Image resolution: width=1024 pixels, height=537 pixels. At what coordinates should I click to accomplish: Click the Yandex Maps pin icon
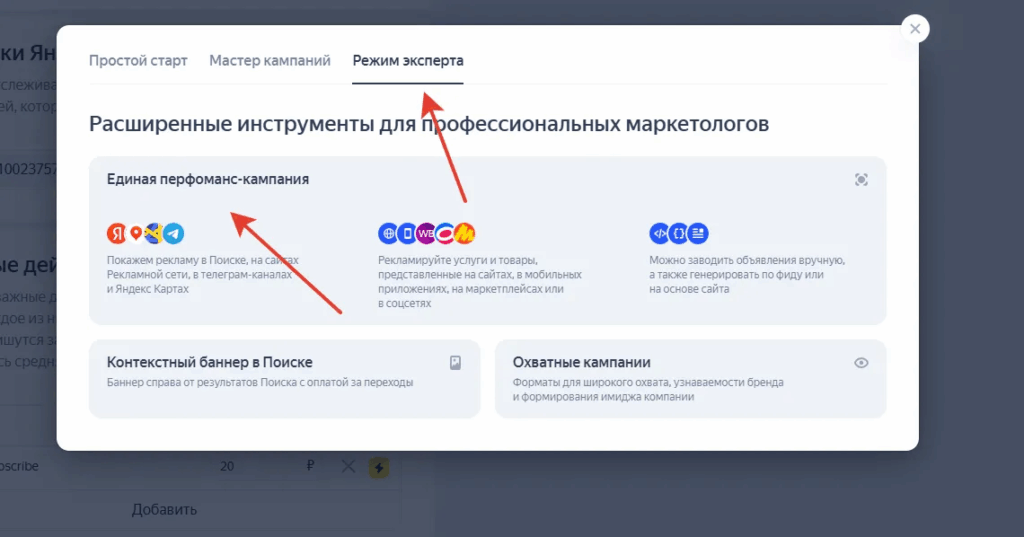[x=136, y=234]
